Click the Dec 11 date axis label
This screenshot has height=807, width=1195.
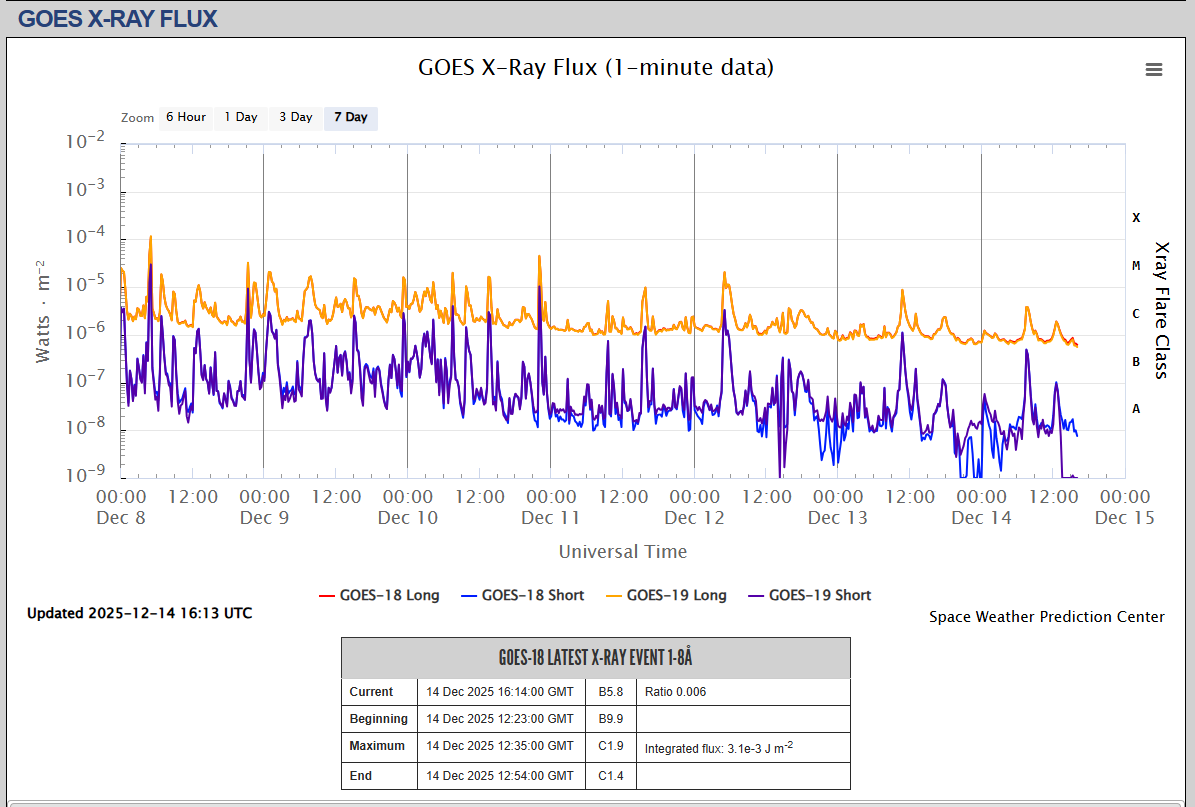[x=551, y=517]
